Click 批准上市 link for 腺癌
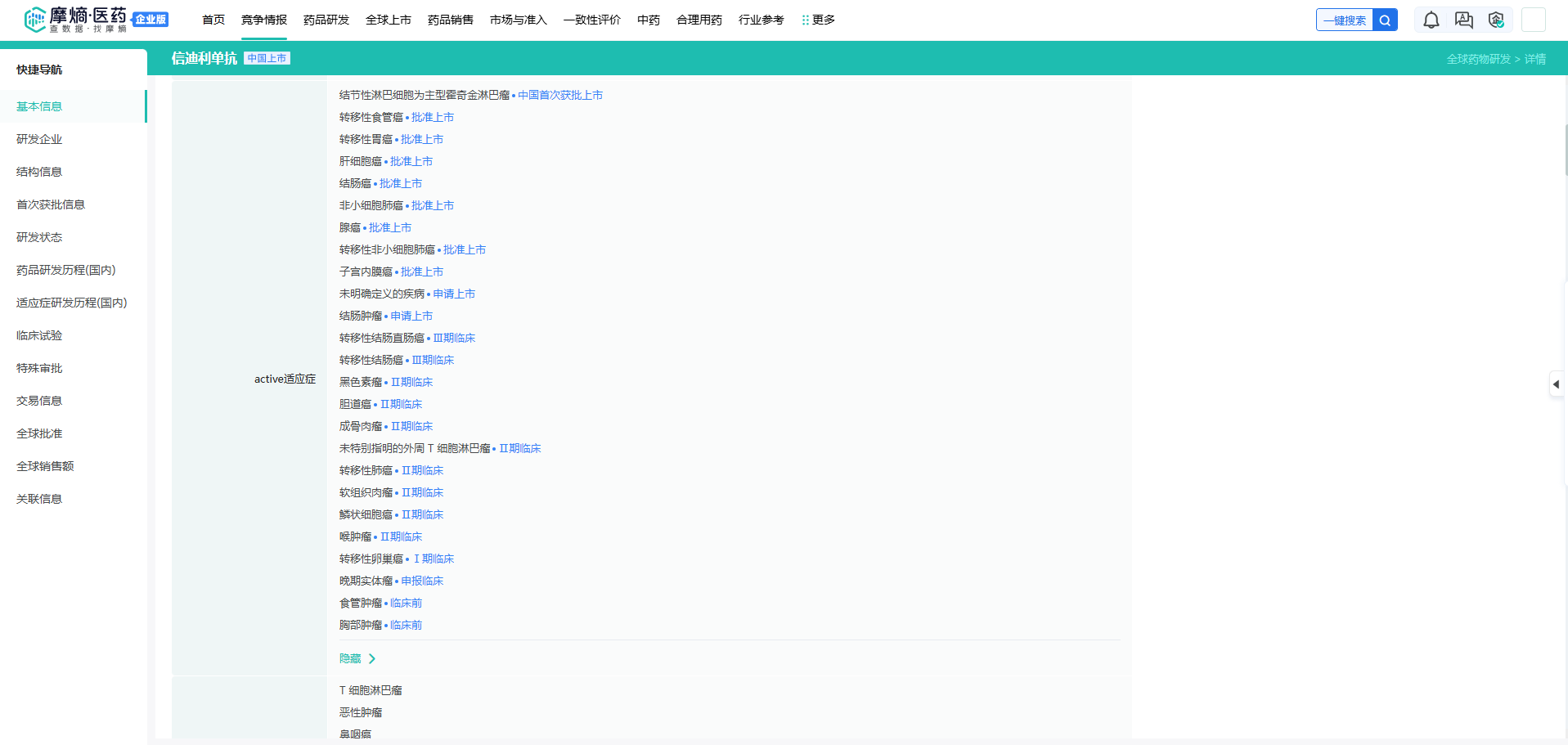 click(x=390, y=227)
